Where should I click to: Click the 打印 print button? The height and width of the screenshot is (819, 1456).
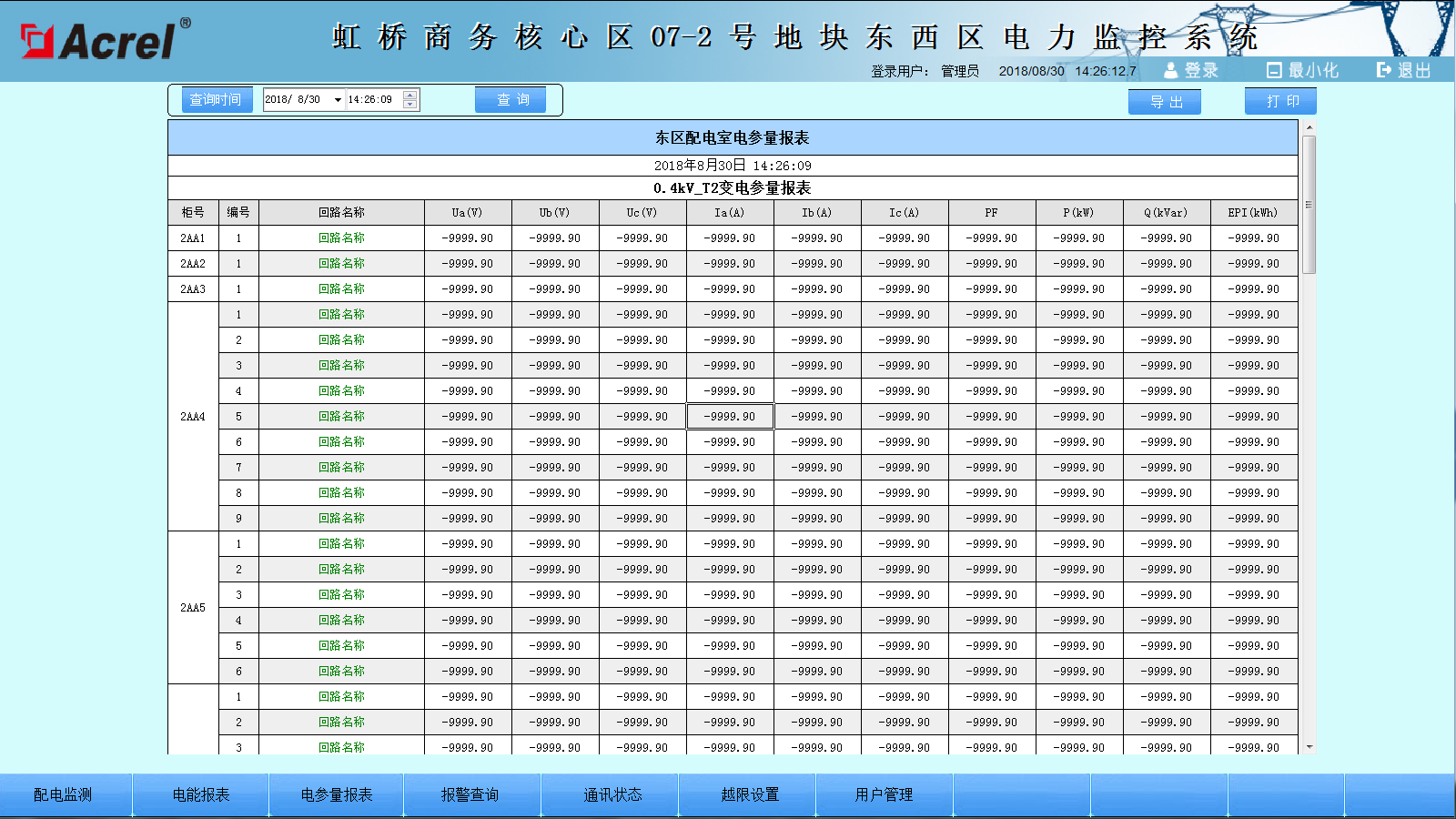(1280, 101)
